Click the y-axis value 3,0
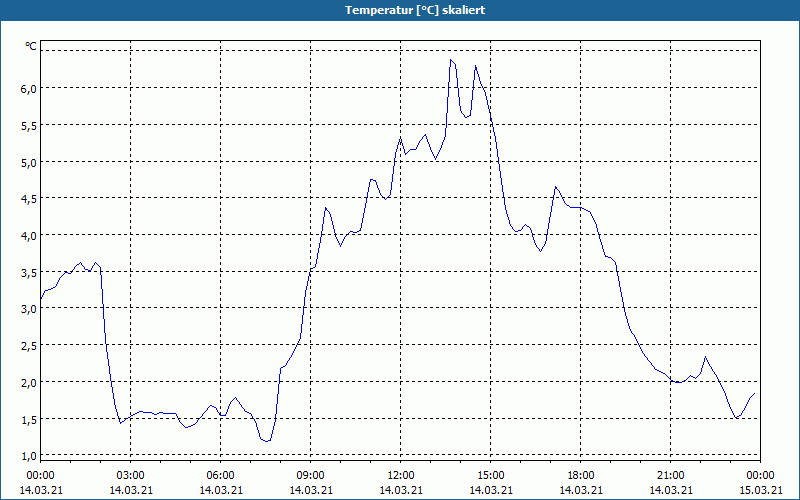 (x=29, y=309)
